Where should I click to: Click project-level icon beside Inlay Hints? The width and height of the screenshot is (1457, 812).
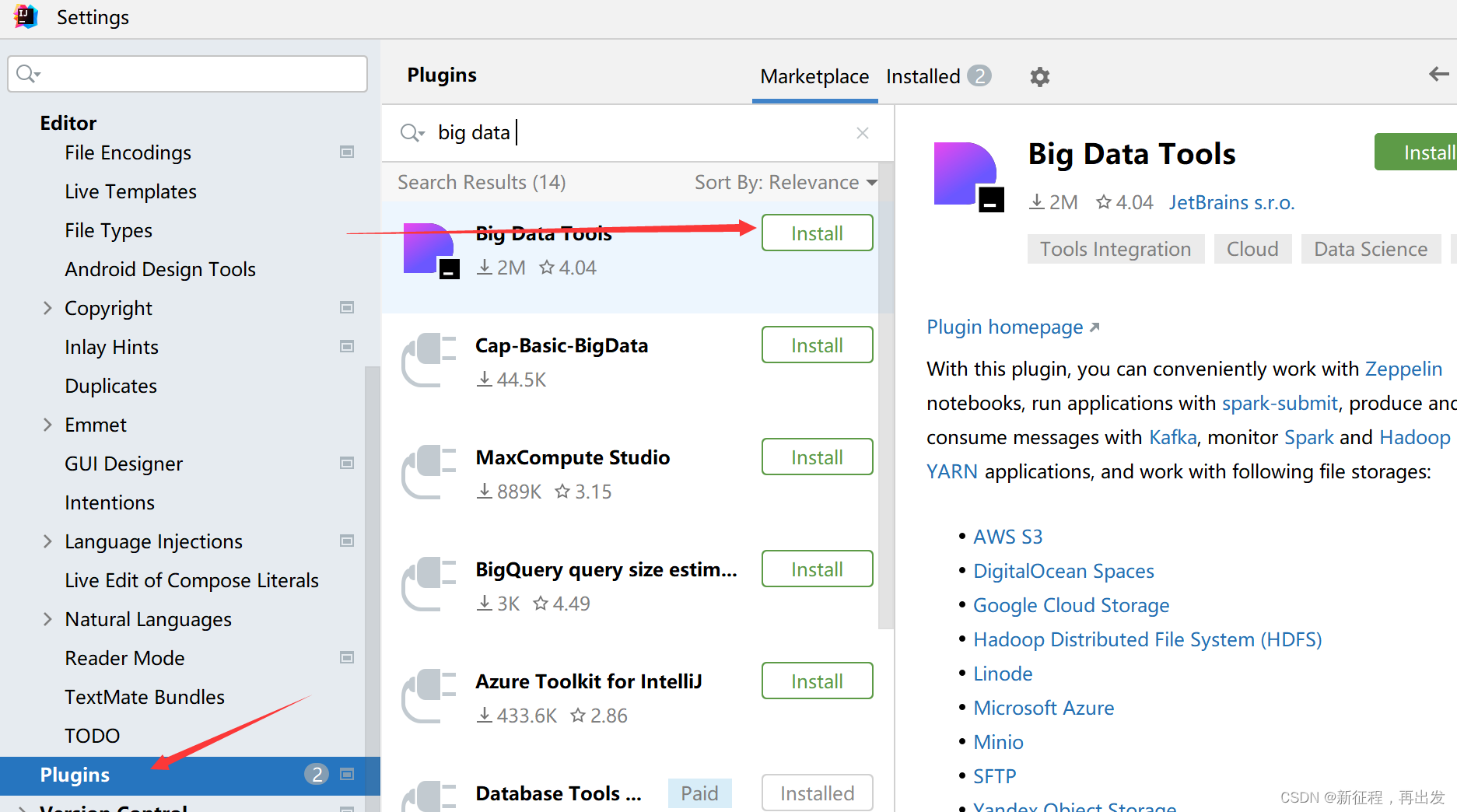tap(347, 347)
